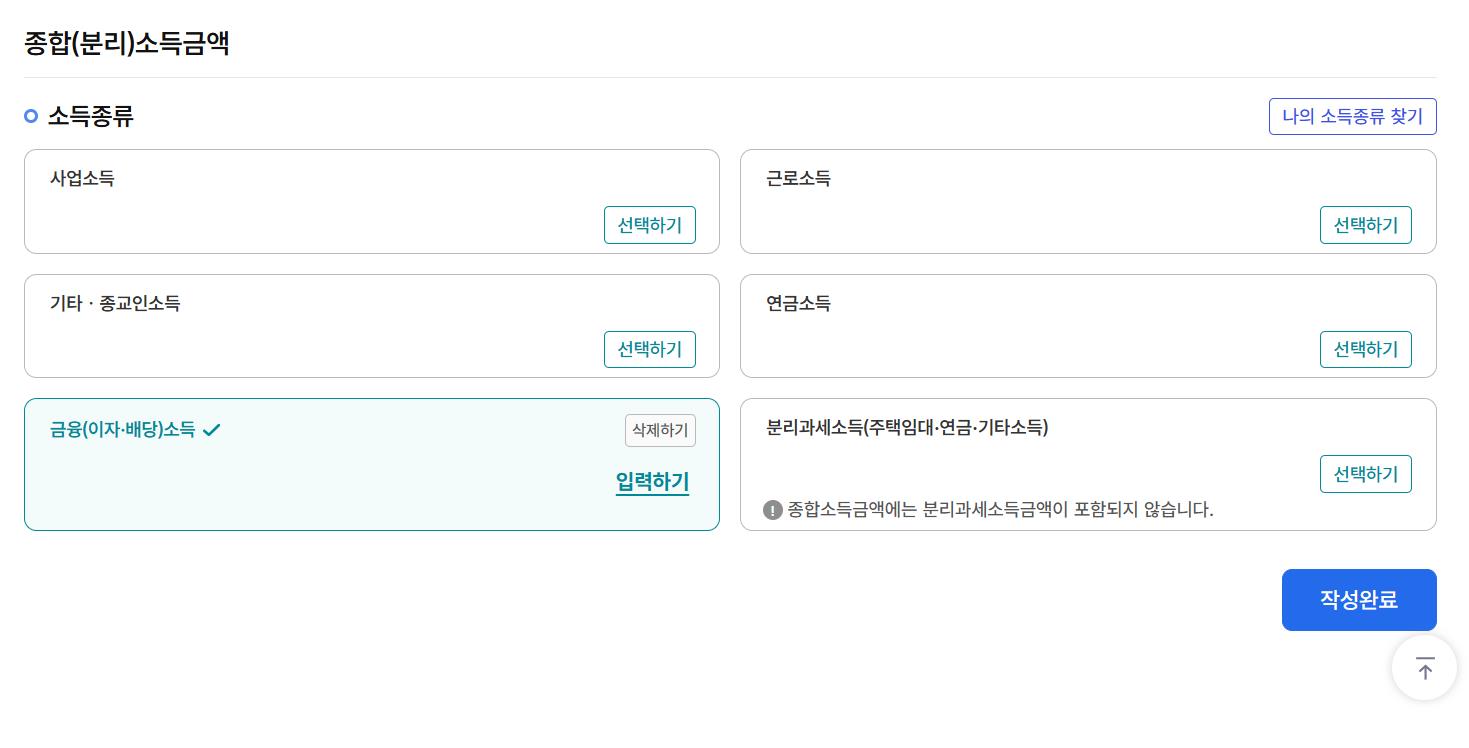
Task: Click the 연금소득 card title
Action: pos(797,304)
